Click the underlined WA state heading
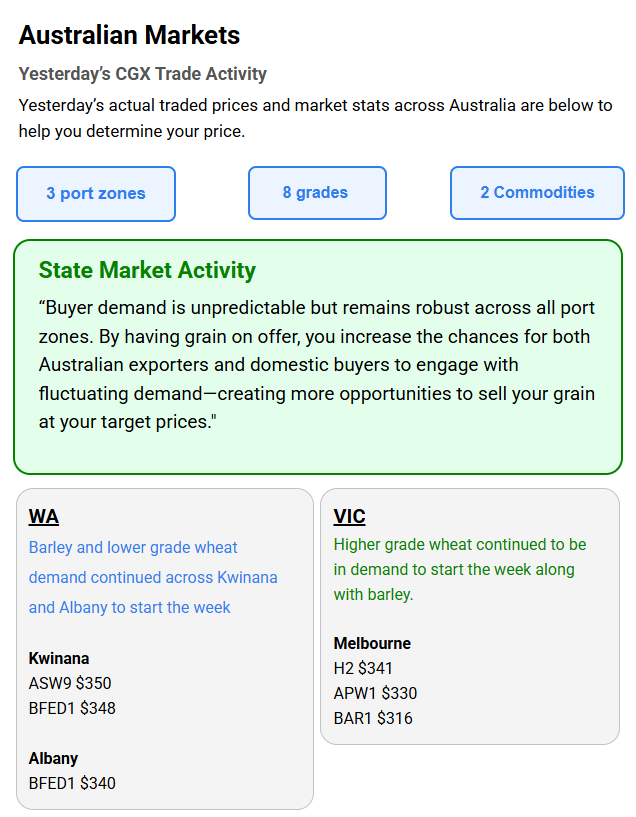This screenshot has height=817, width=636. pos(44,517)
